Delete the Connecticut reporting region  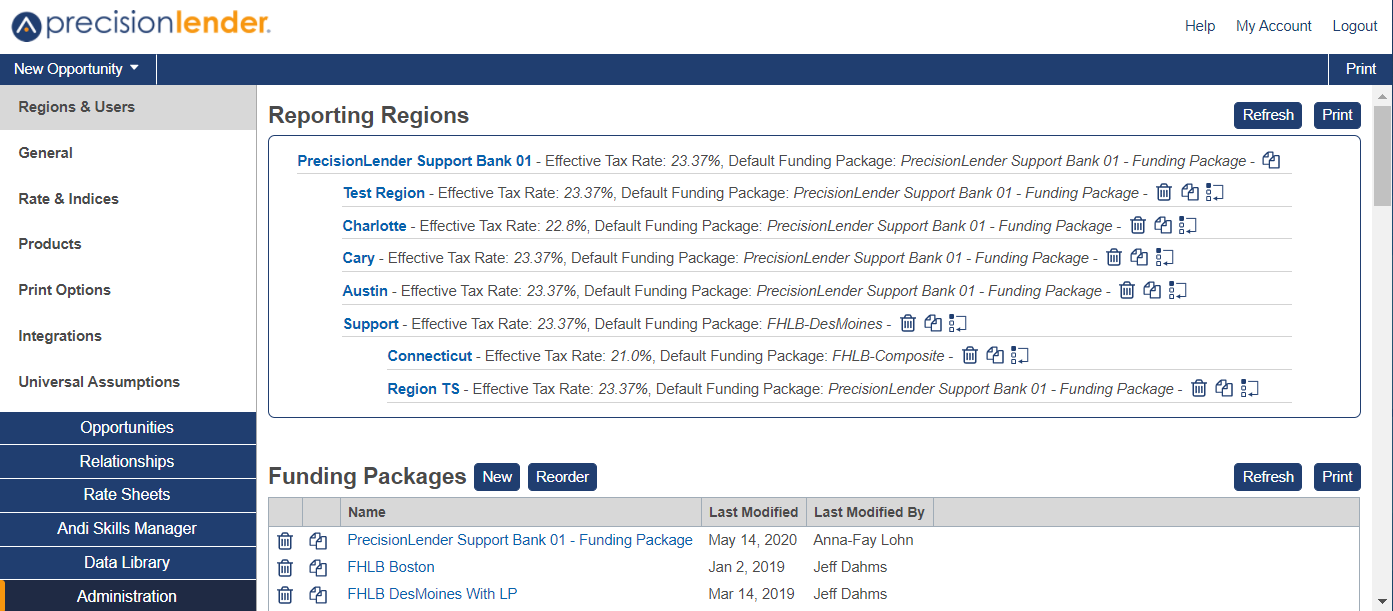[x=970, y=355]
